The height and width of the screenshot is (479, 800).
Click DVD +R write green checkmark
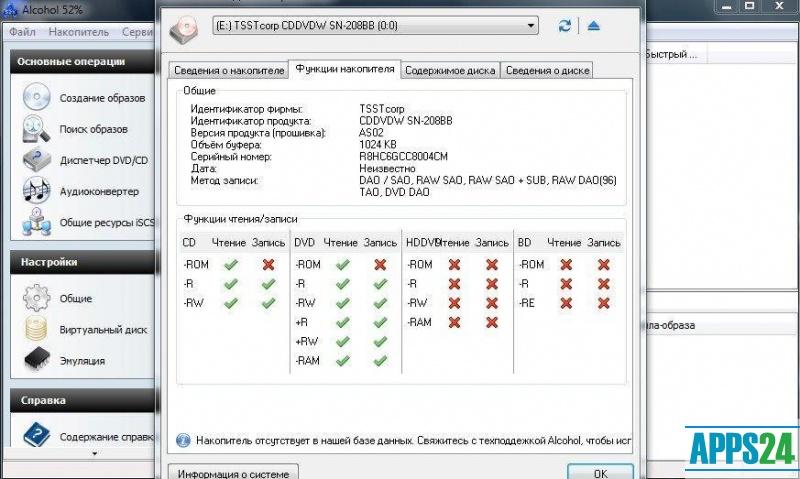380,322
